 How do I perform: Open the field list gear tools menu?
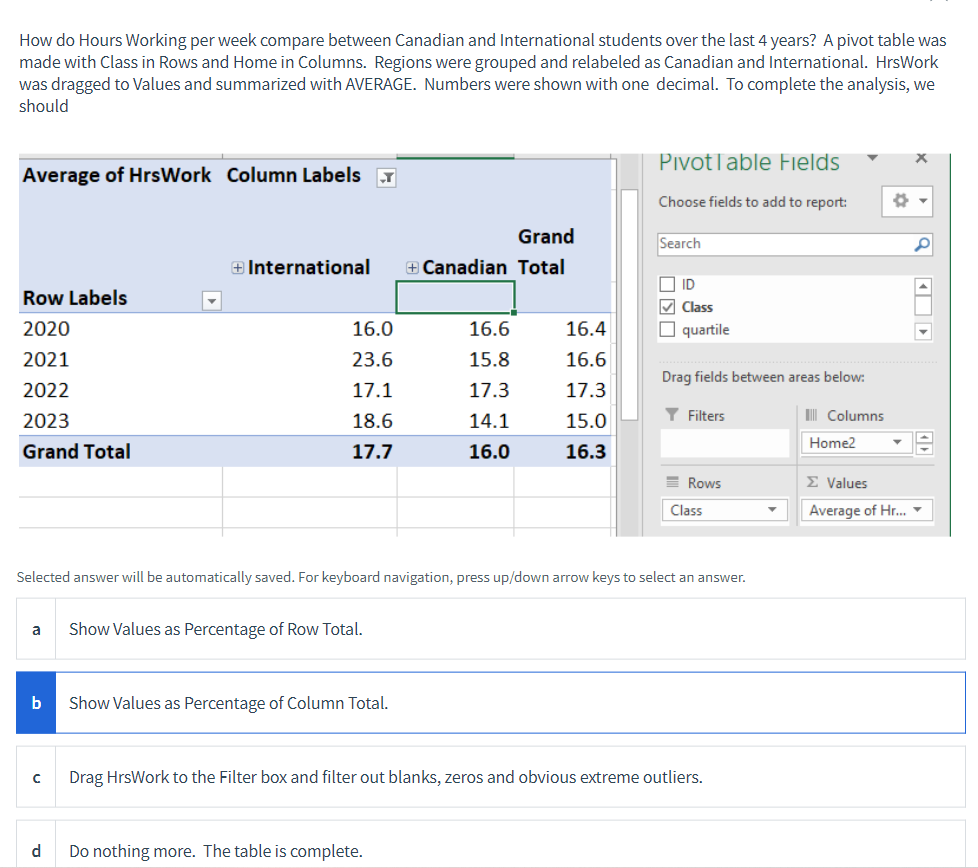pos(908,201)
